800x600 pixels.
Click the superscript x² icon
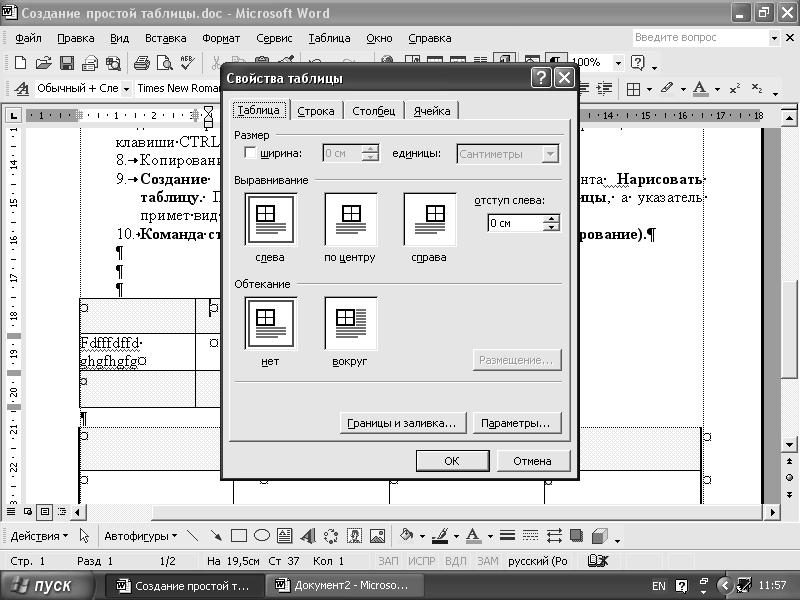tap(735, 89)
